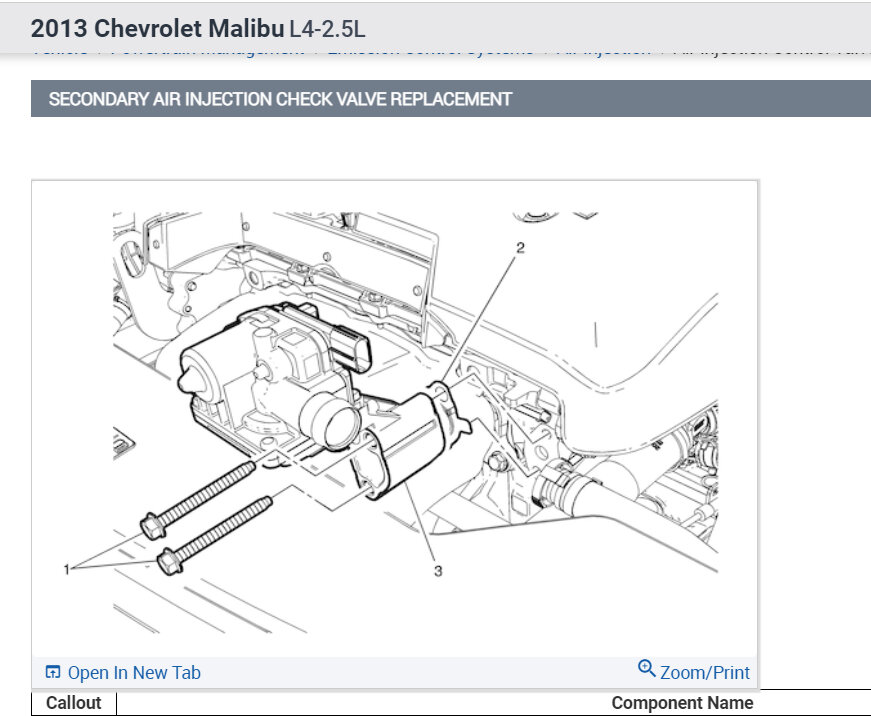The image size is (871, 716).
Task: Click callout number 2 in diagram
Action: 520,248
